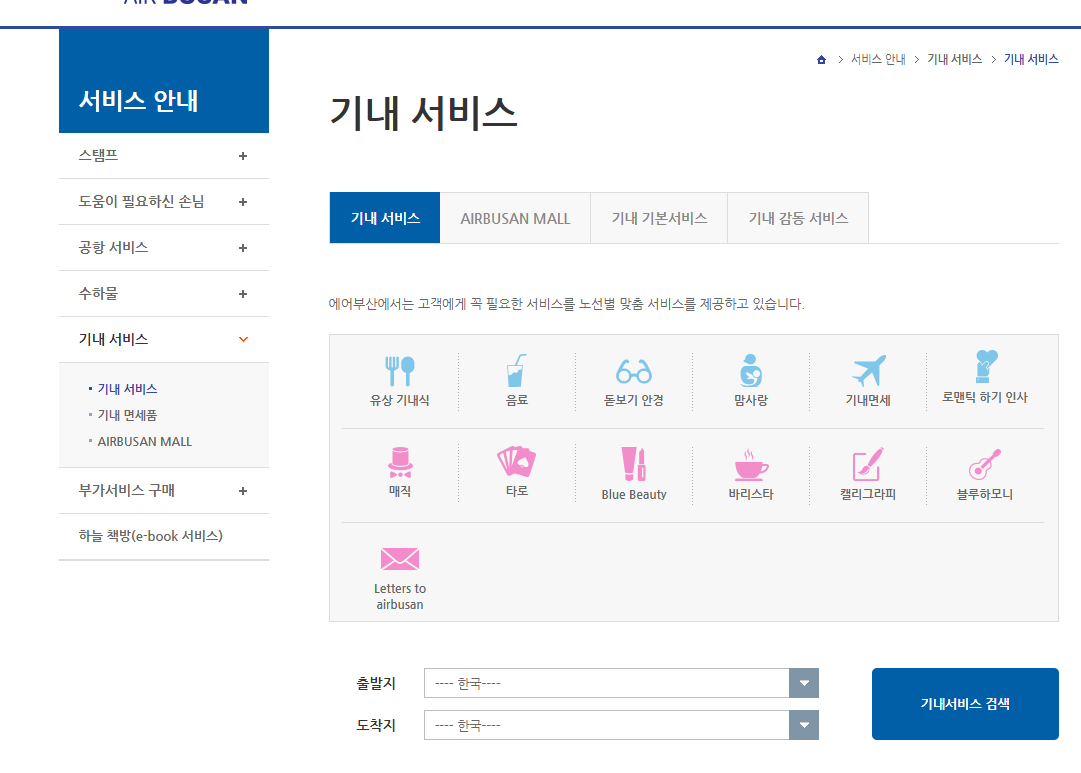Expand the 공항 서비스 plus sign
This screenshot has height=773, width=1081.
tap(243, 248)
